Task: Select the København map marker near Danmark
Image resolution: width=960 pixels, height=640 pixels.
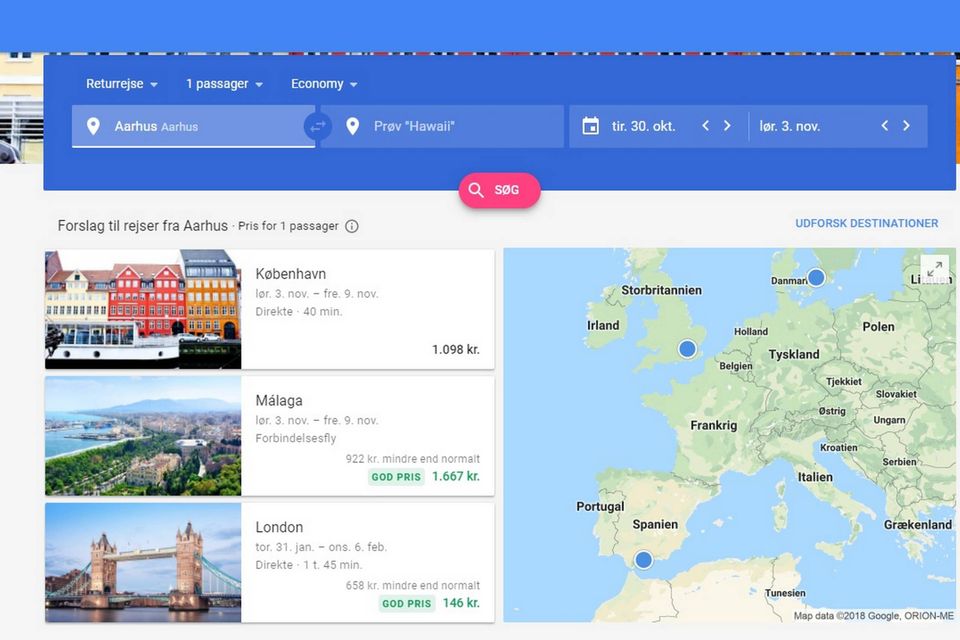Action: [816, 277]
